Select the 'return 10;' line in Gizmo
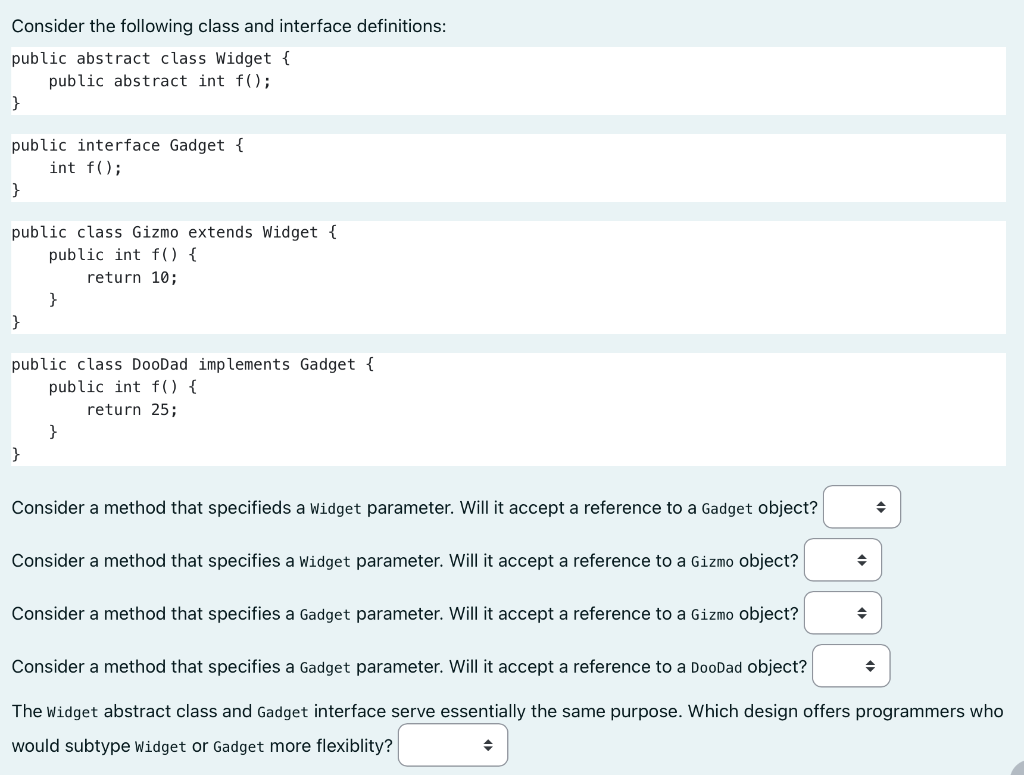Viewport: 1024px width, 775px height. point(133,277)
